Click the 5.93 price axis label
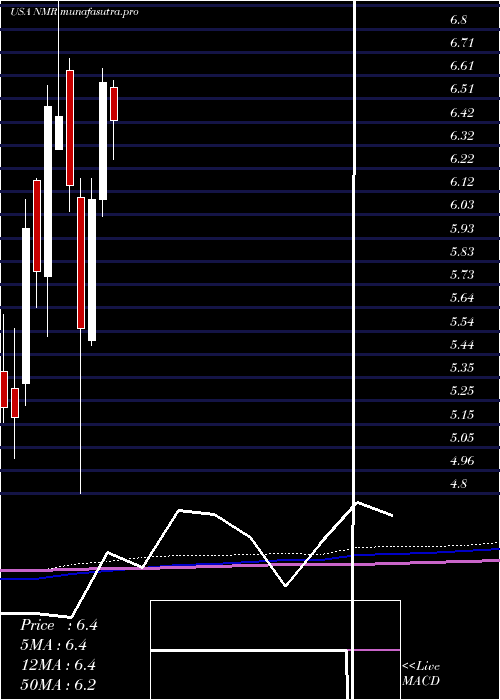This screenshot has width=500, height=700. pyautogui.click(x=462, y=229)
